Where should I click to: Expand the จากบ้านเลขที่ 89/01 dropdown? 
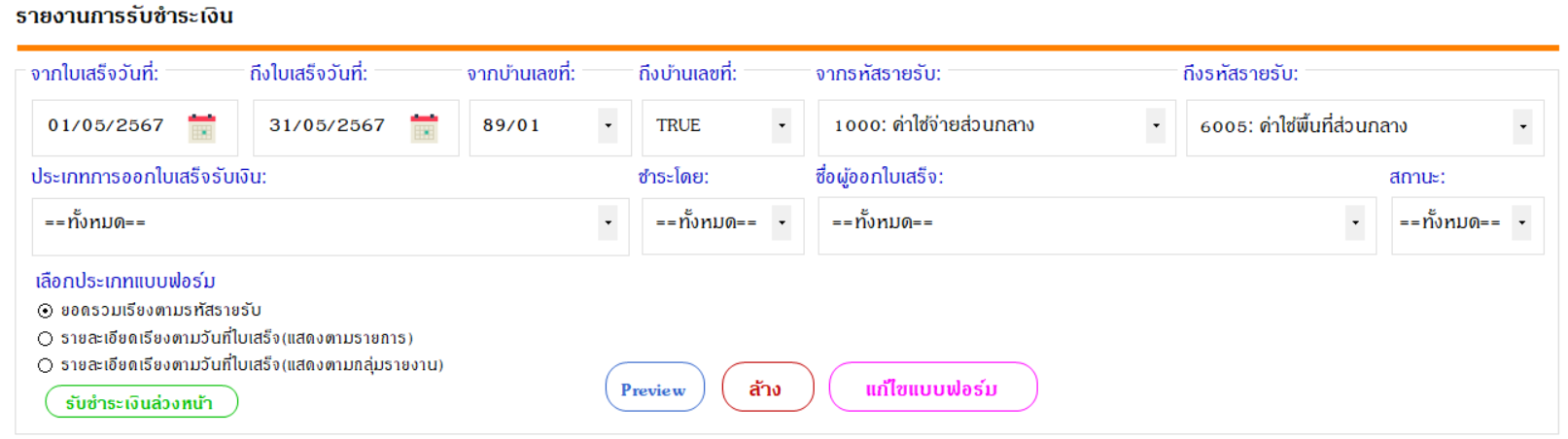click(608, 125)
